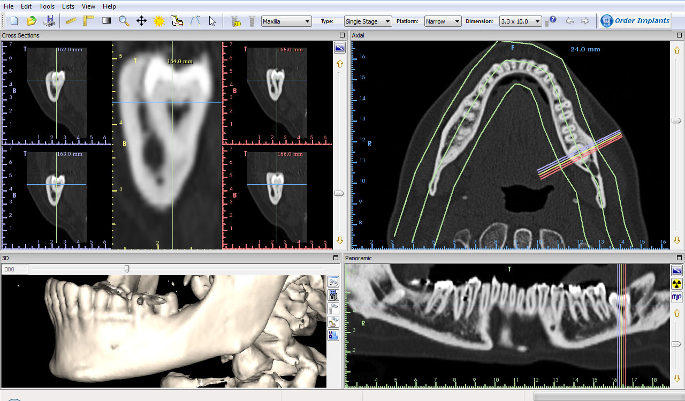
Task: Open the Maxilla jaw dropdown
Action: pyautogui.click(x=286, y=21)
